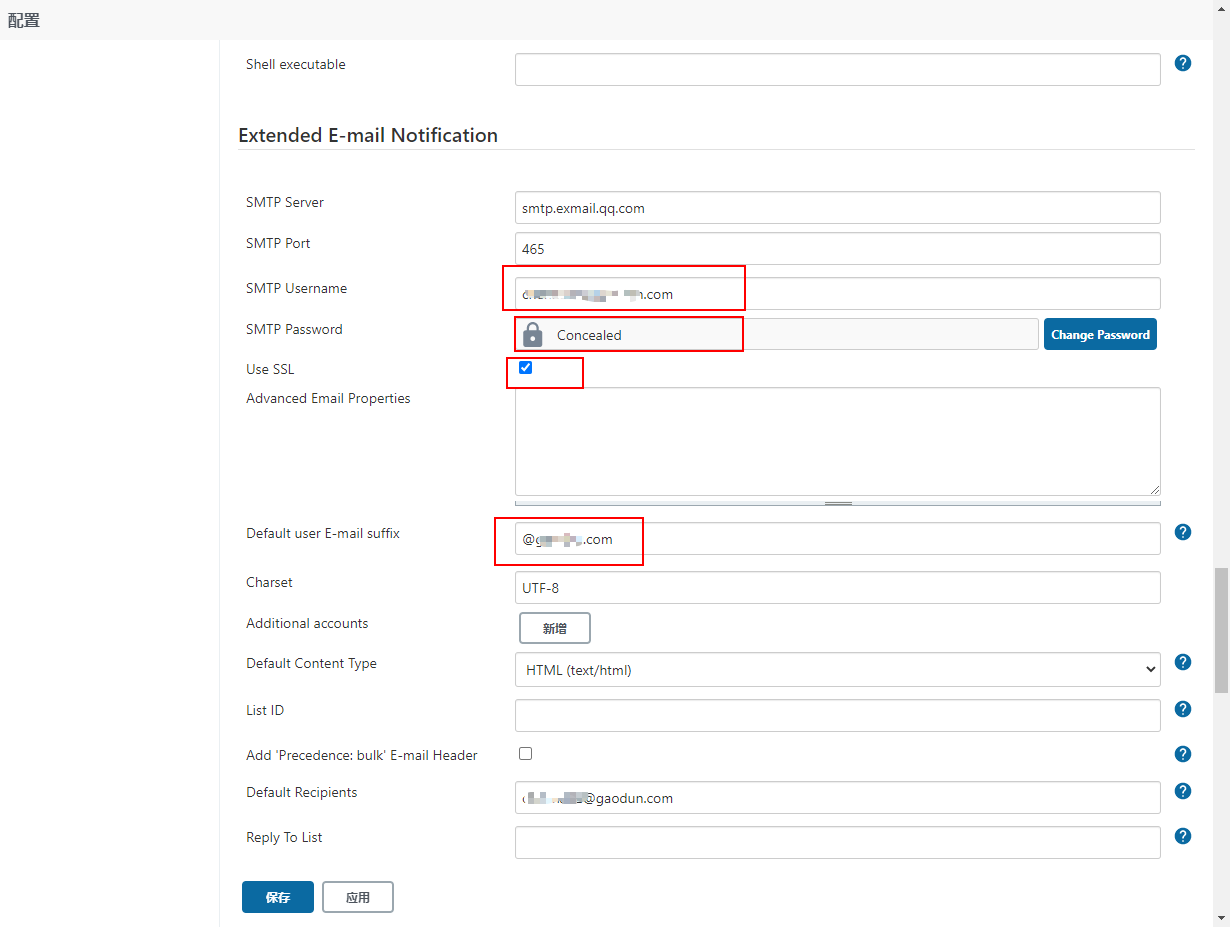The image size is (1230, 927).
Task: Open help for Default Content Type
Action: tap(1183, 662)
